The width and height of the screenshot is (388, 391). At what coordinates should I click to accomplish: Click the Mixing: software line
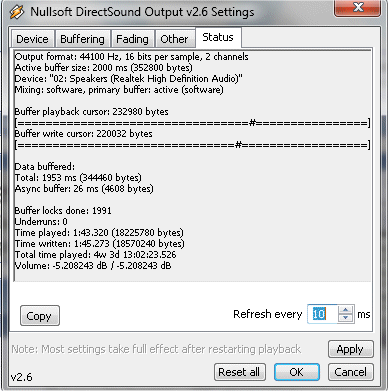pos(119,90)
